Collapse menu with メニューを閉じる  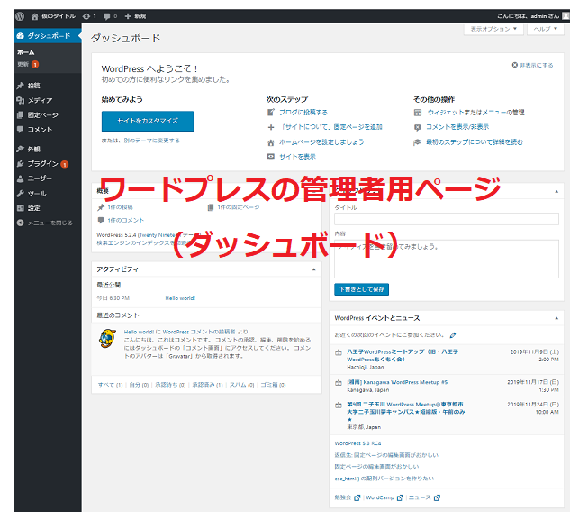click(45, 223)
